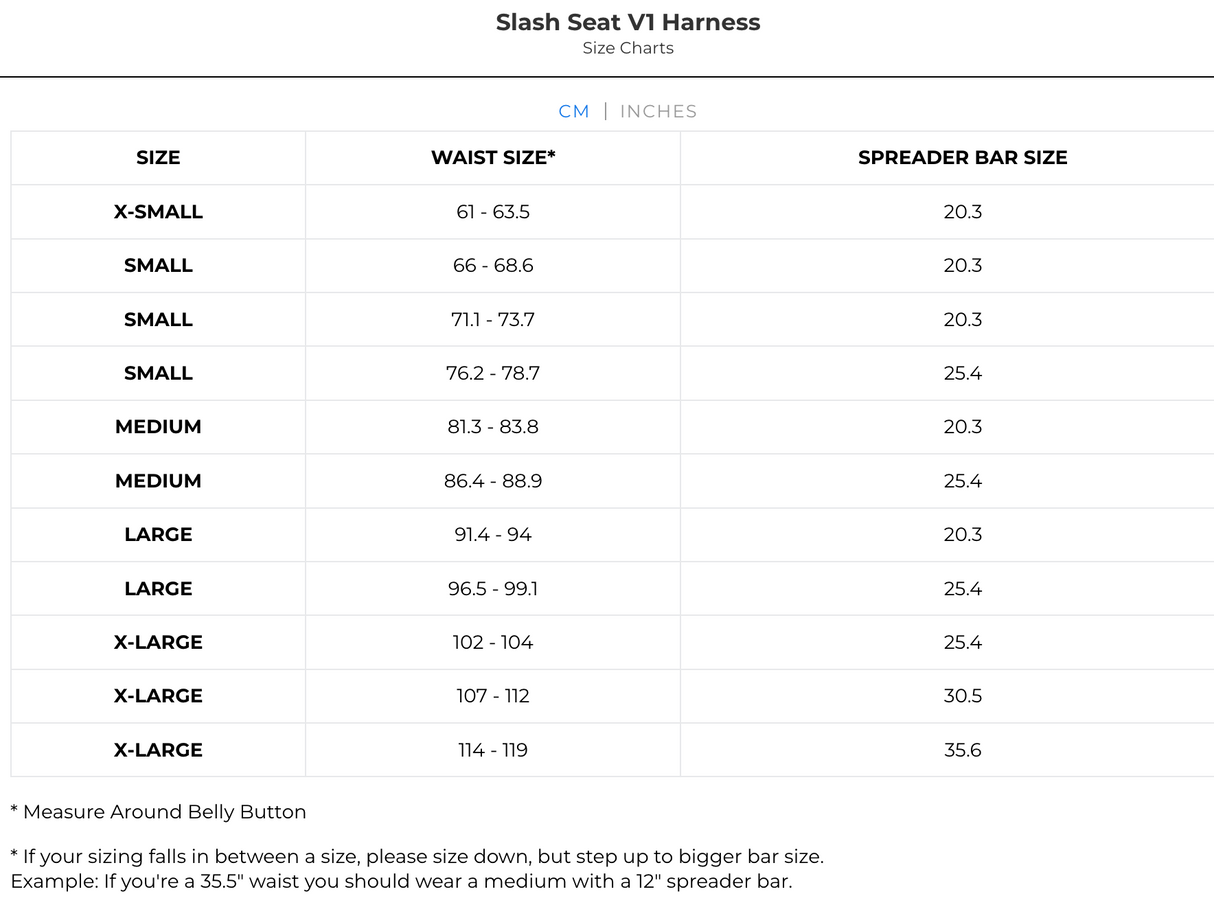Click the X-SMALL size row label
The width and height of the screenshot is (1214, 920).
[158, 212]
